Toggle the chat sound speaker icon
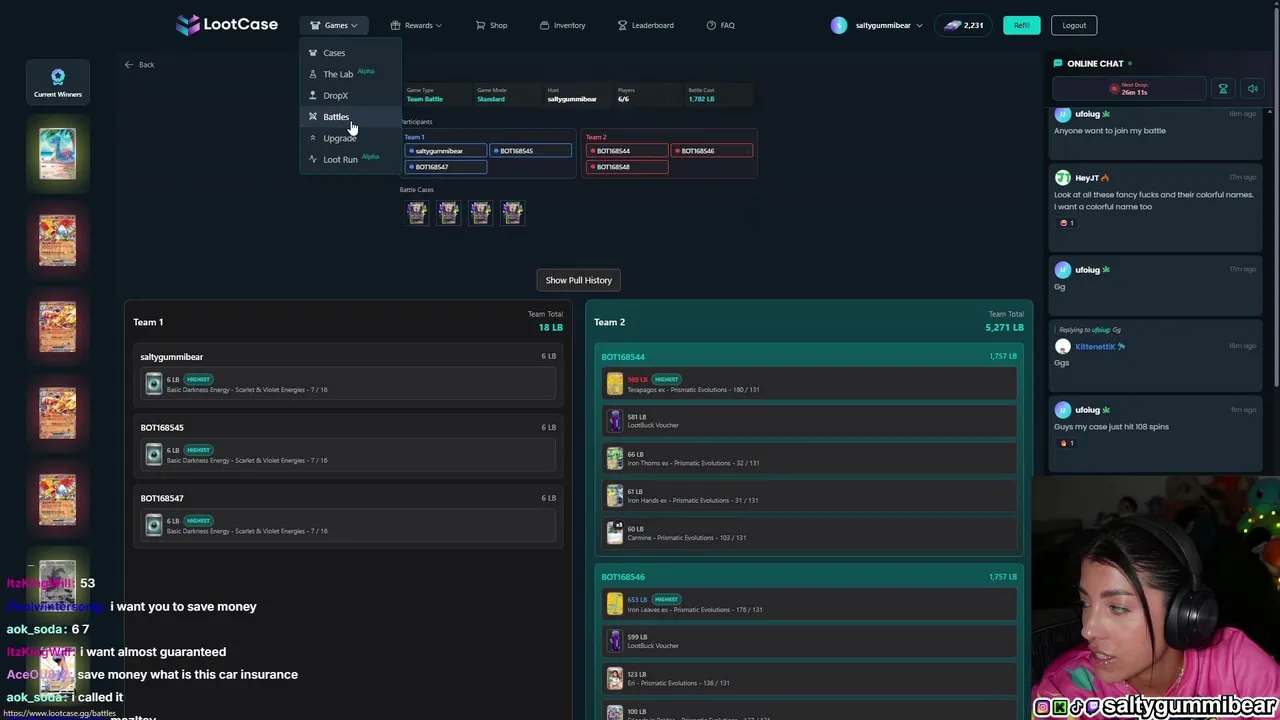The width and height of the screenshot is (1280, 720). [x=1252, y=89]
